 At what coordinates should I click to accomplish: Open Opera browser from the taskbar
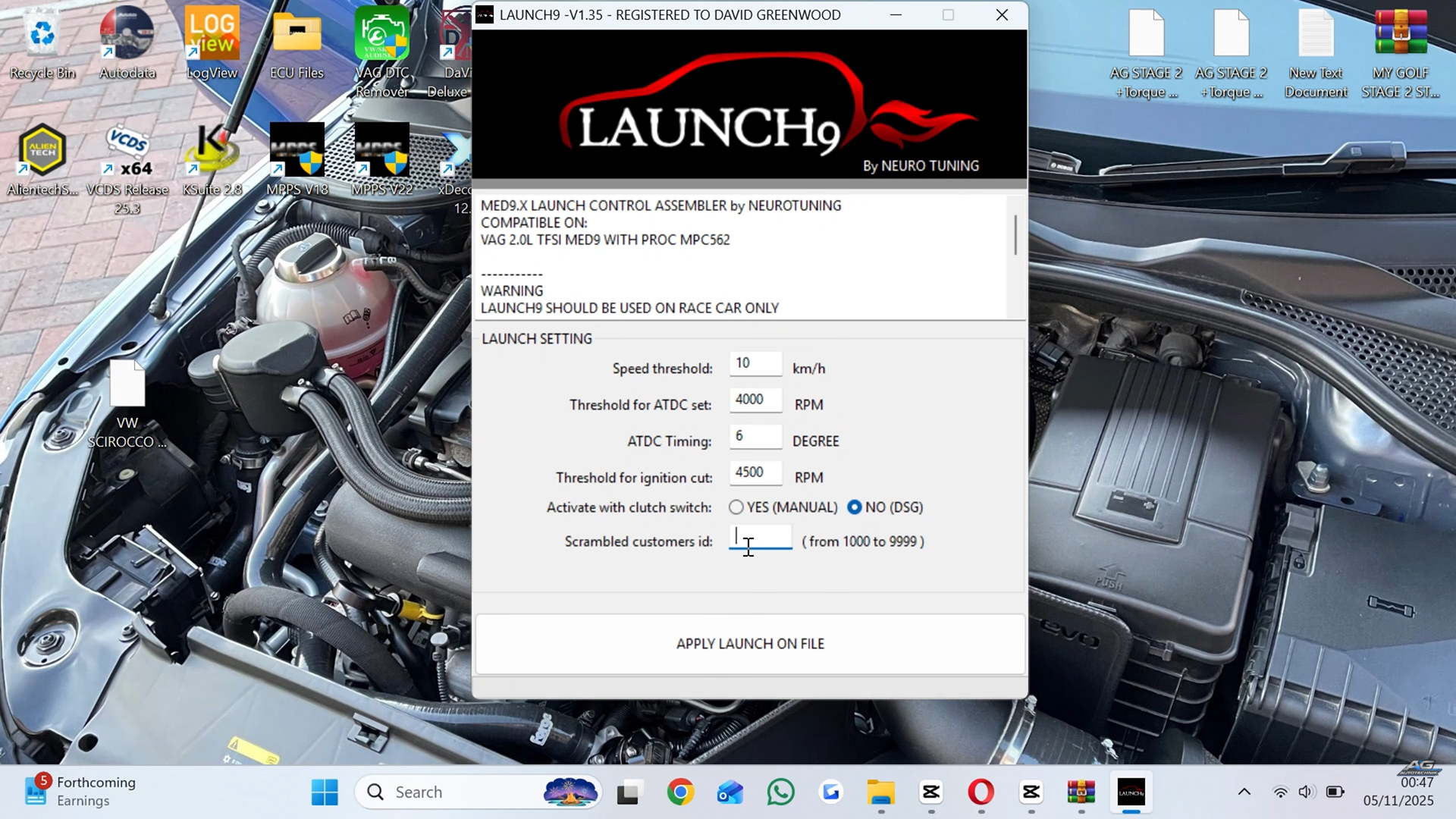point(981,792)
